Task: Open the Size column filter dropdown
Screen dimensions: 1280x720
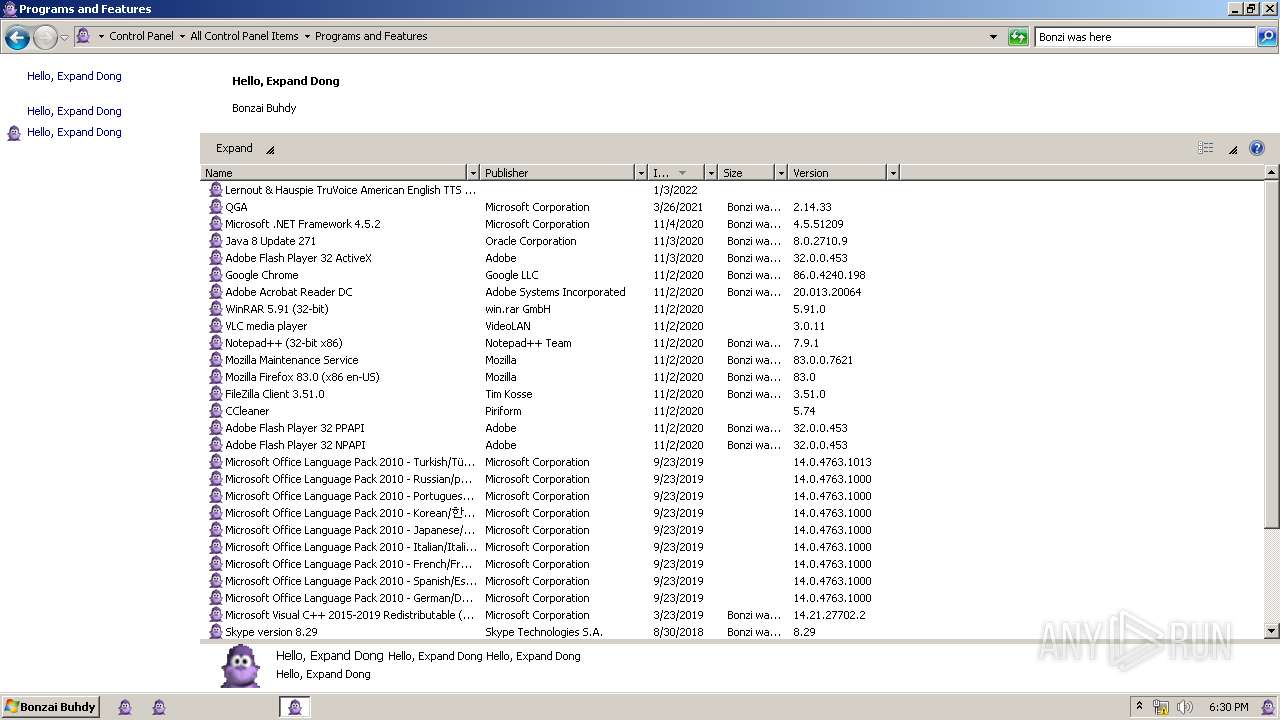Action: click(x=781, y=173)
